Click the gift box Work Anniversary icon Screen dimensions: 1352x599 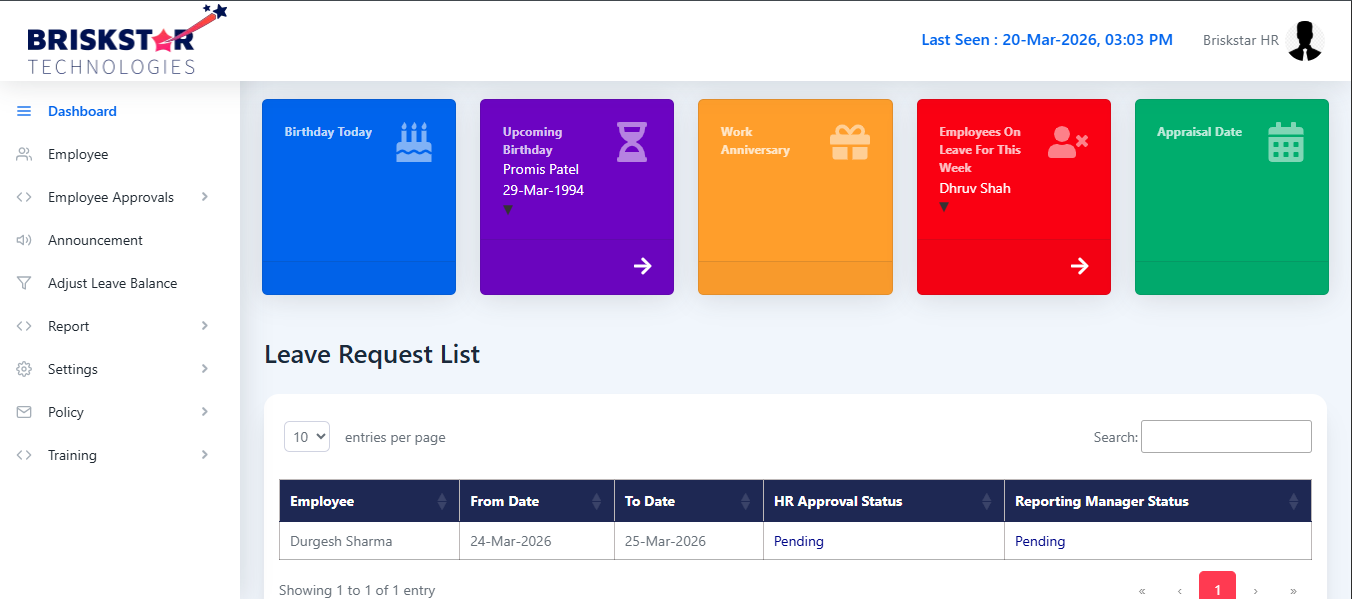850,142
